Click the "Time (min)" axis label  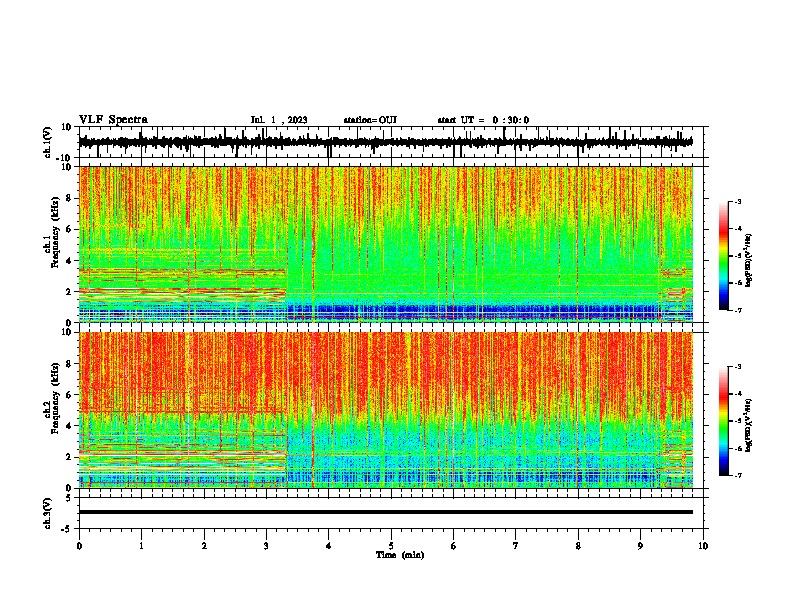[x=400, y=555]
